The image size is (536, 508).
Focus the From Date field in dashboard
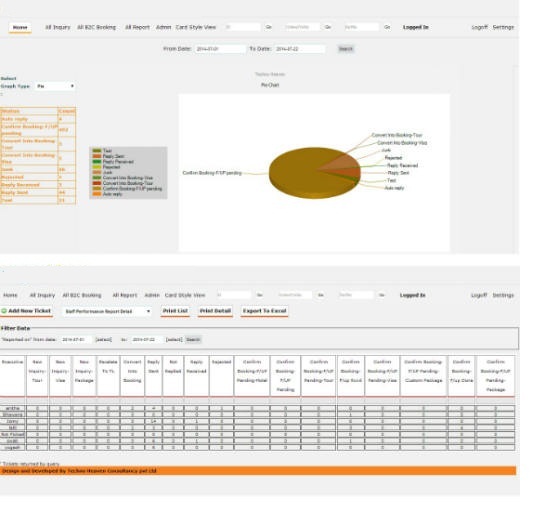tap(220, 49)
